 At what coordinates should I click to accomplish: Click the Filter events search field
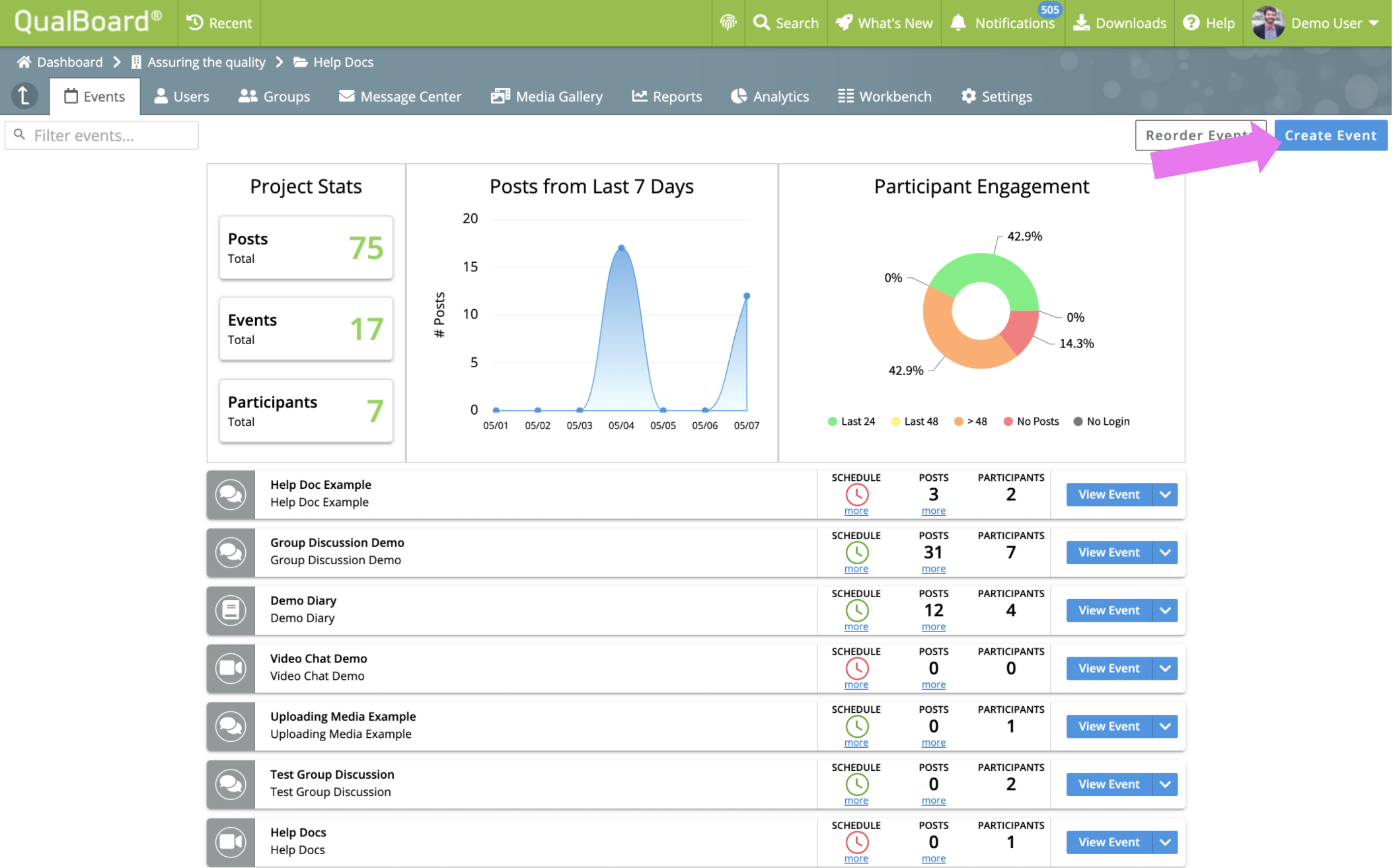coord(102,135)
